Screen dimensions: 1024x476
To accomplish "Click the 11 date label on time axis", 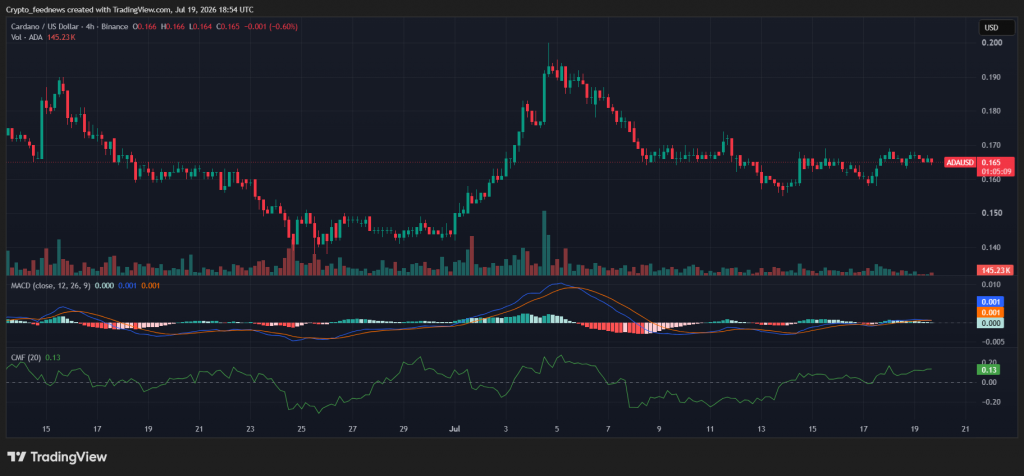I will [710, 429].
